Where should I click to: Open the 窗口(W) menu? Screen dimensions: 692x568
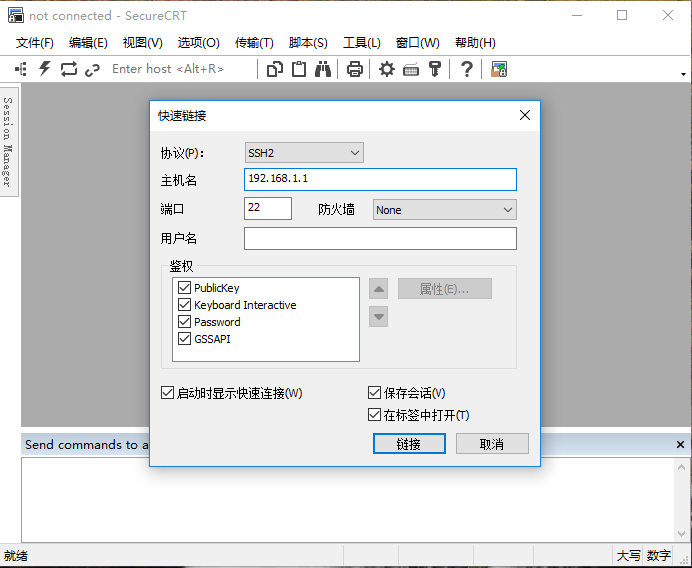pos(417,43)
